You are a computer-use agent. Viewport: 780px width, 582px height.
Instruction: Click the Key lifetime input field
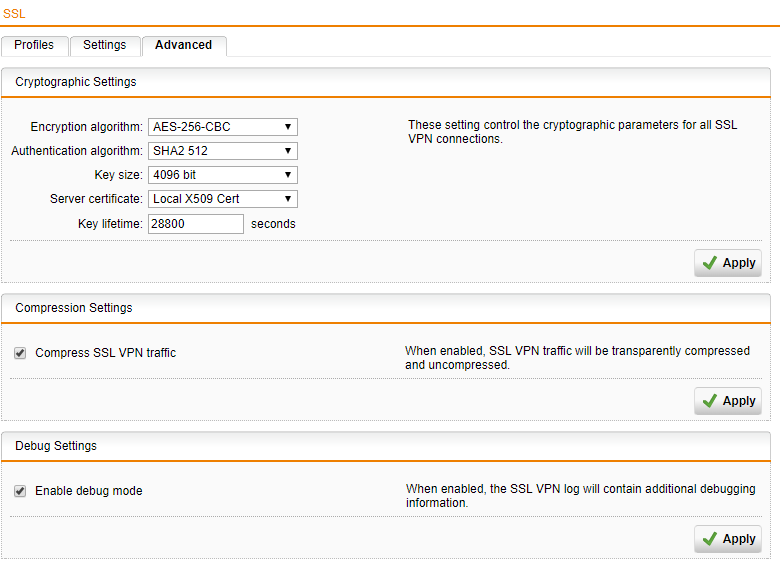point(196,224)
